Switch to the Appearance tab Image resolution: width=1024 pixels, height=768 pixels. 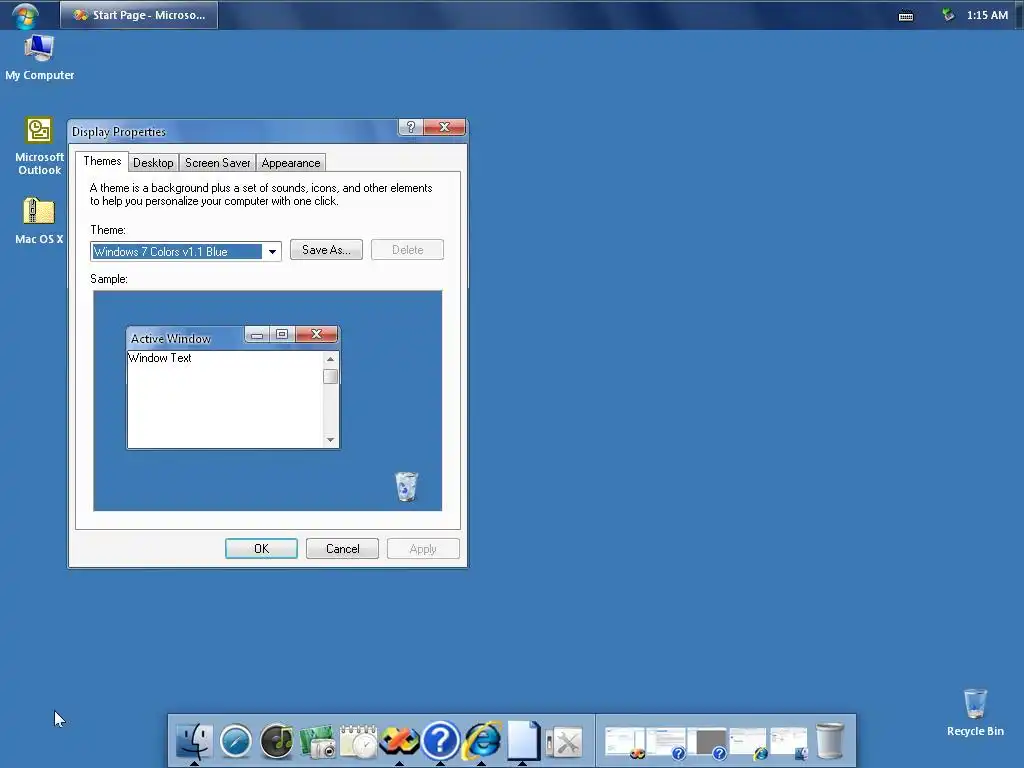click(x=291, y=163)
